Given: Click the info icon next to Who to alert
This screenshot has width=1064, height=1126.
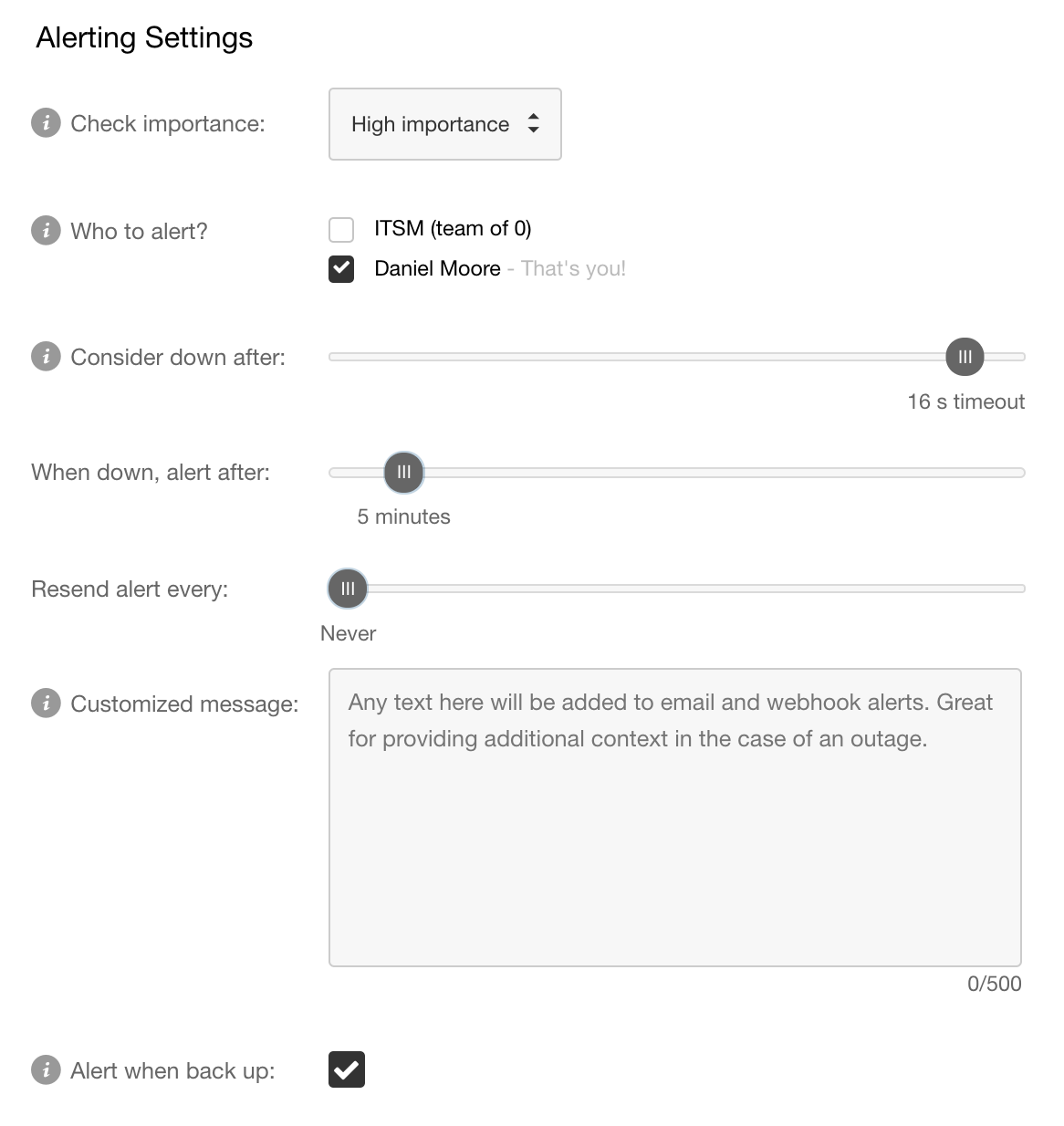Looking at the screenshot, I should tap(46, 231).
